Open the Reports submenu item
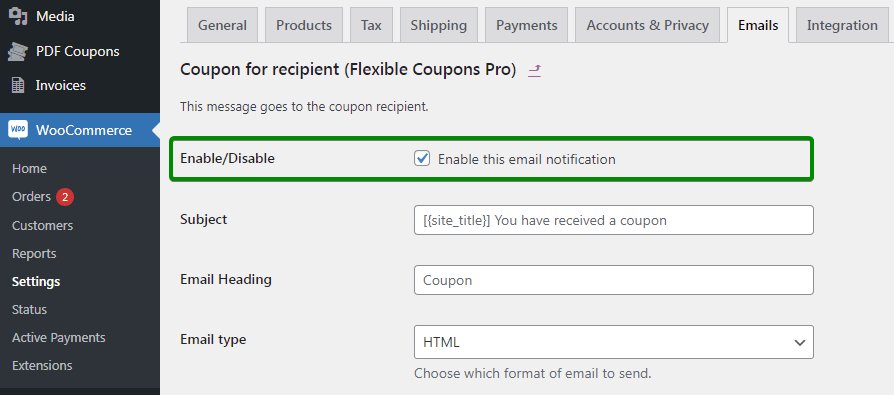 (34, 254)
